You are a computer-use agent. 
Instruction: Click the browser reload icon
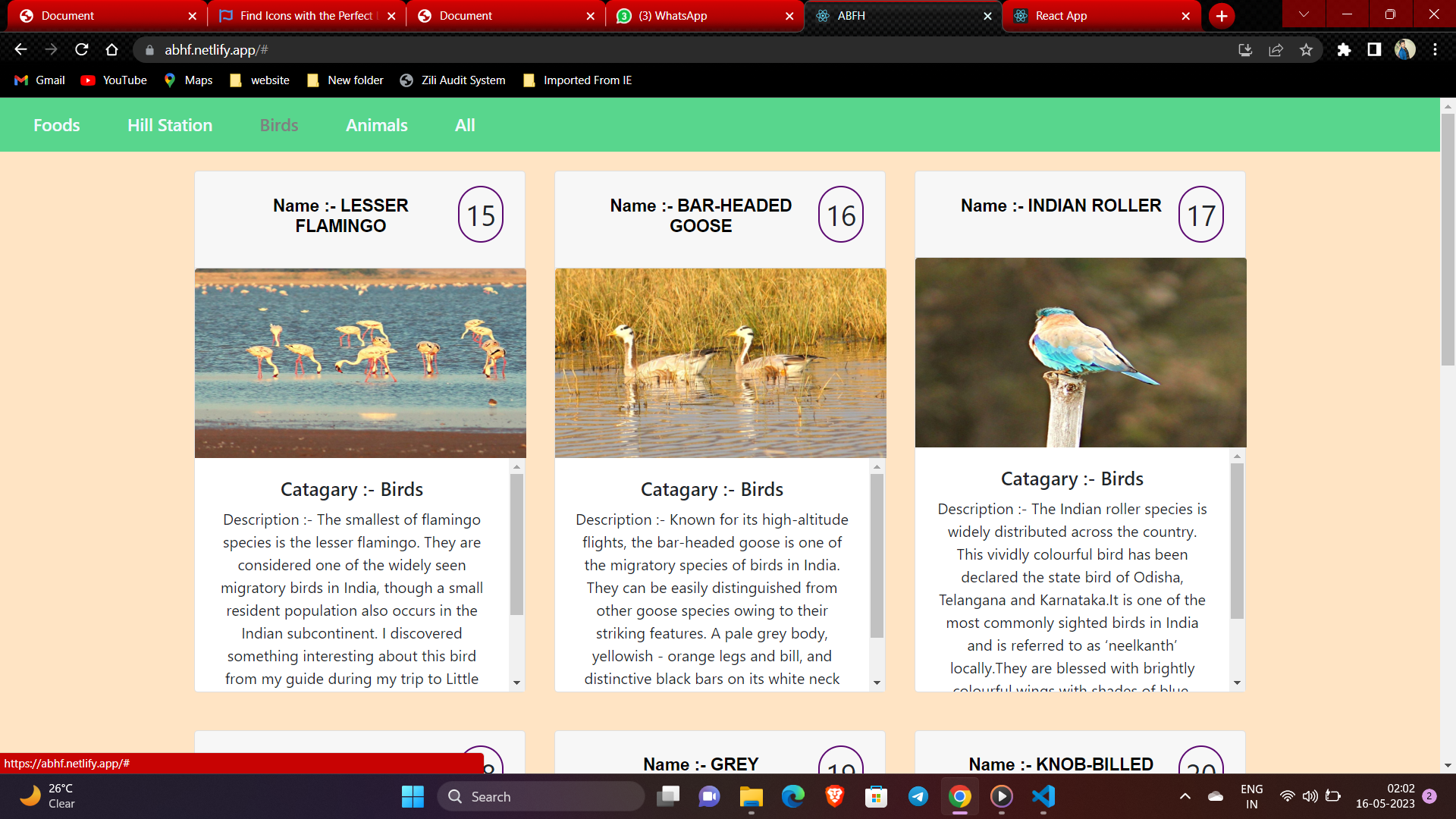[82, 50]
